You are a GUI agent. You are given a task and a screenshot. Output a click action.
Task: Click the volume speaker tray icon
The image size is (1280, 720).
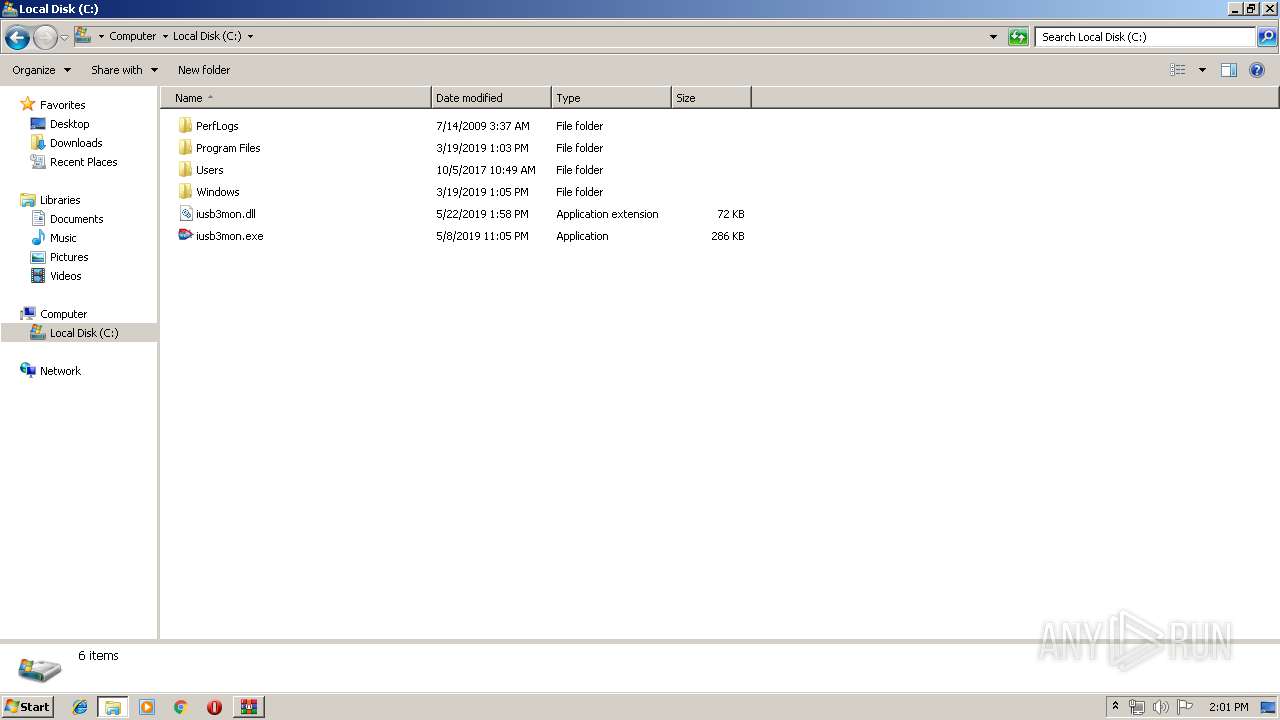click(1161, 707)
